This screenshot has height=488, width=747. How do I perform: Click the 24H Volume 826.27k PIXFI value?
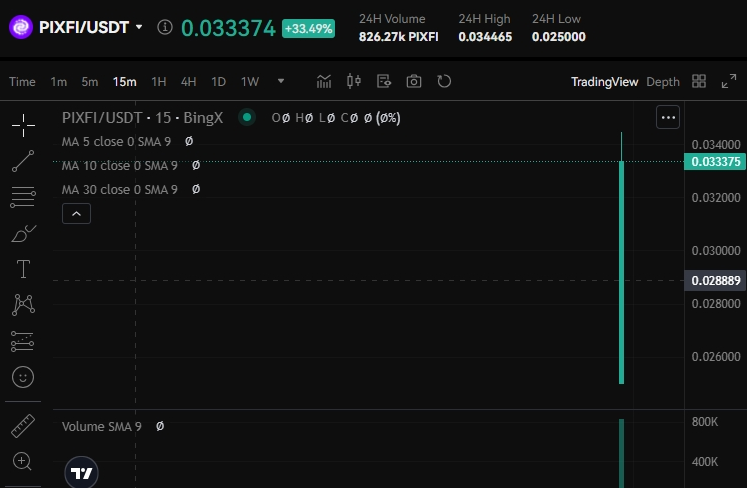[x=398, y=37]
